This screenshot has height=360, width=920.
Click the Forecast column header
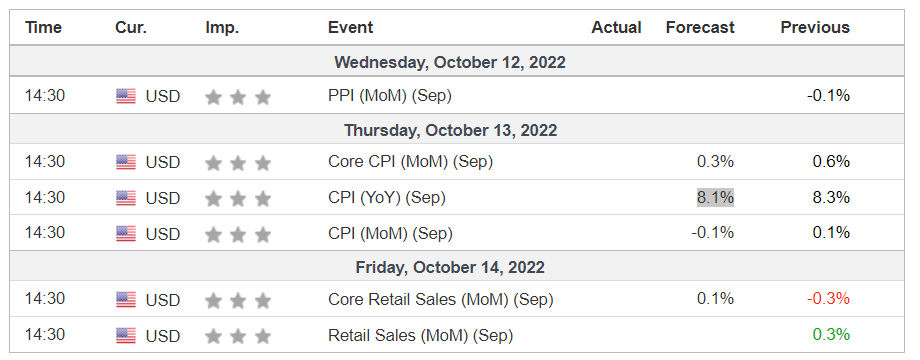click(x=700, y=28)
